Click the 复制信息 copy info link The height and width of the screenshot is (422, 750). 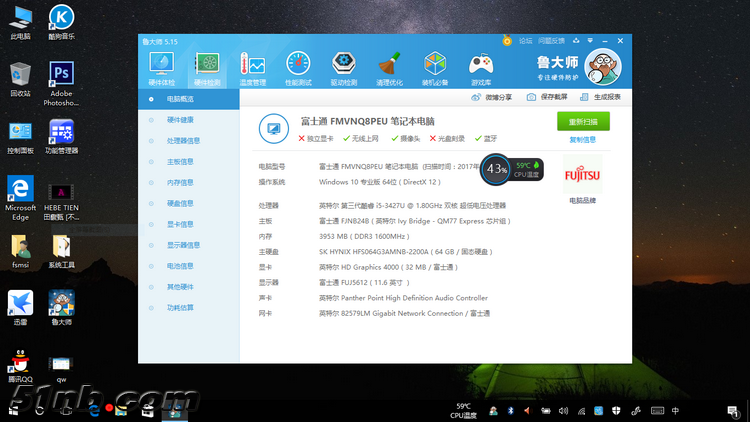583,140
